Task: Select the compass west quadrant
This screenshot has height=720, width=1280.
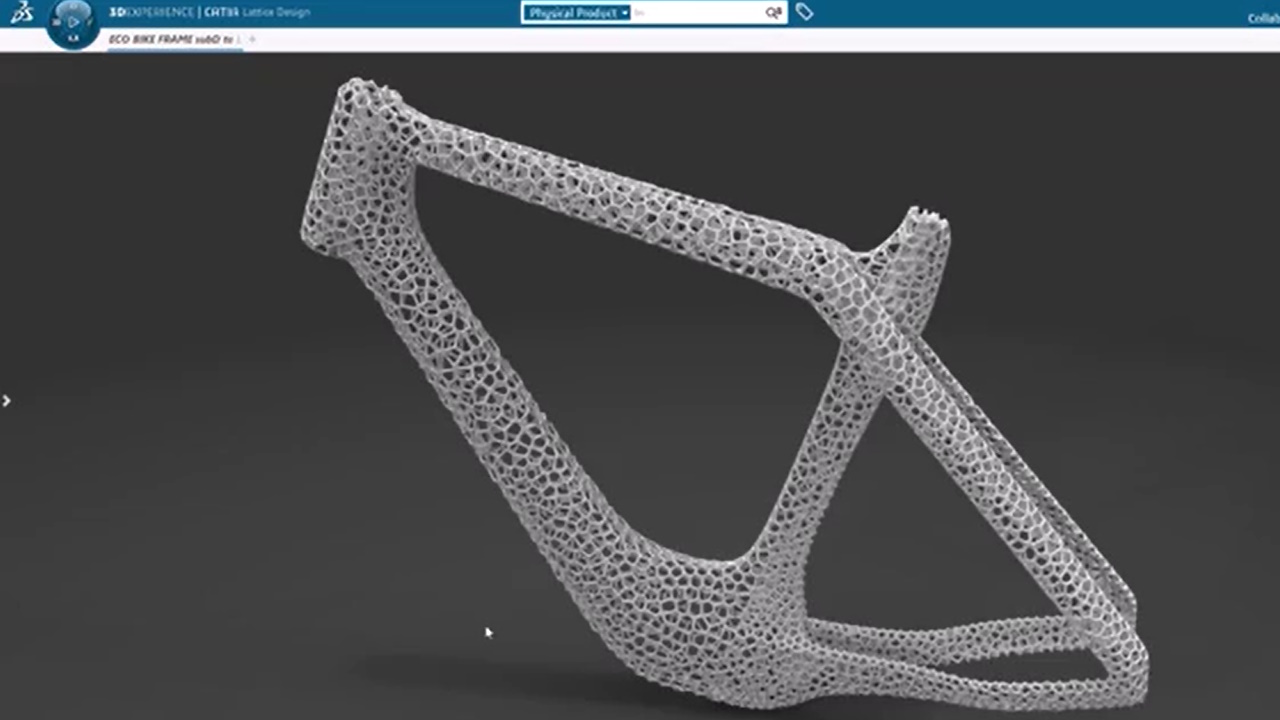Action: [x=56, y=21]
